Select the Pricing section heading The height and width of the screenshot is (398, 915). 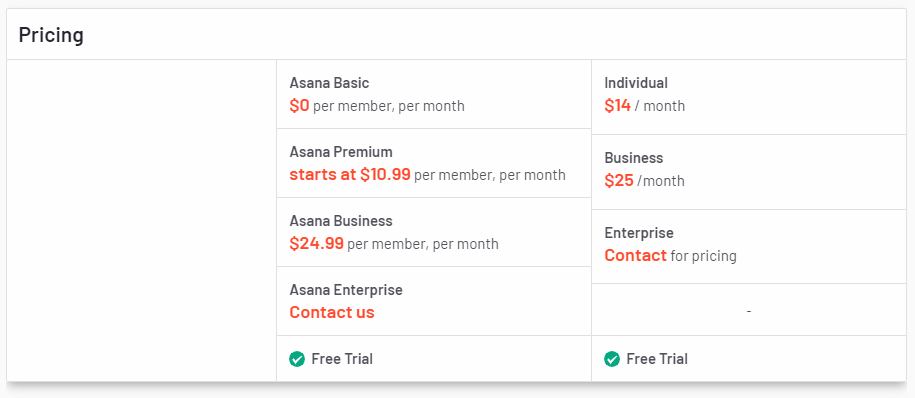coord(51,35)
